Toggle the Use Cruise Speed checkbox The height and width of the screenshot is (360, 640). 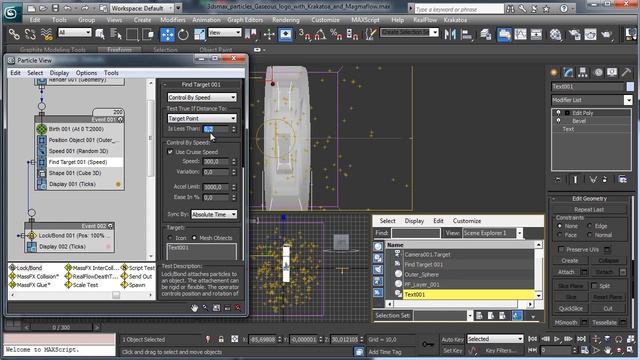click(170, 152)
